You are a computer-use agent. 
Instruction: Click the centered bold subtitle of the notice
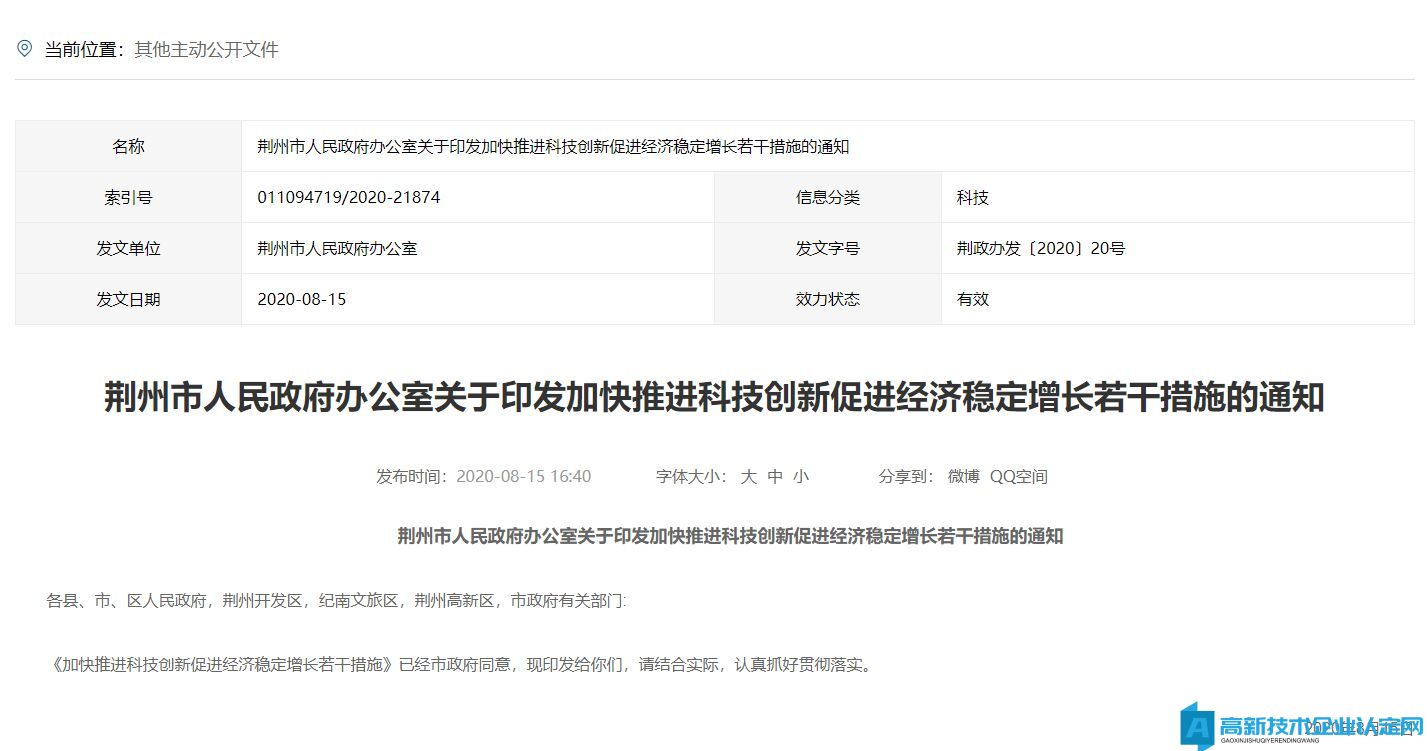coord(730,536)
